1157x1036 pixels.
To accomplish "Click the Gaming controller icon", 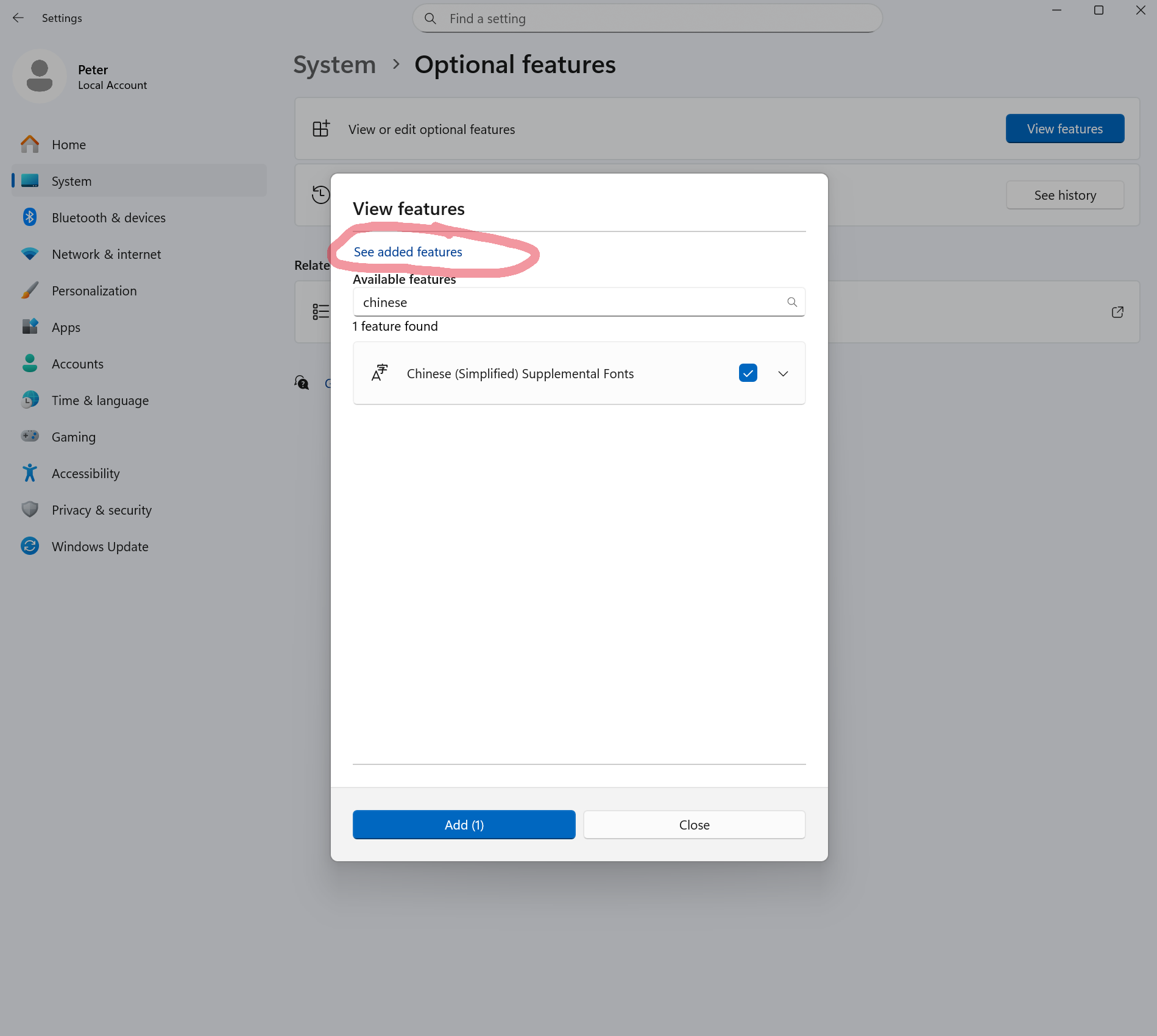I will (30, 436).
